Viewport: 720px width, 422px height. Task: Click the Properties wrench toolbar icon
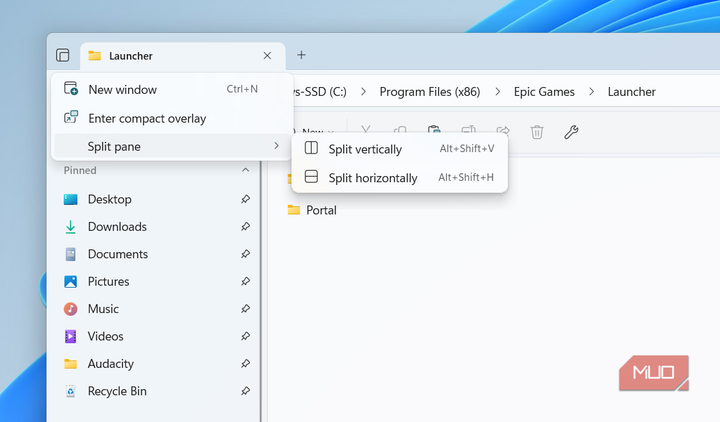pos(571,132)
